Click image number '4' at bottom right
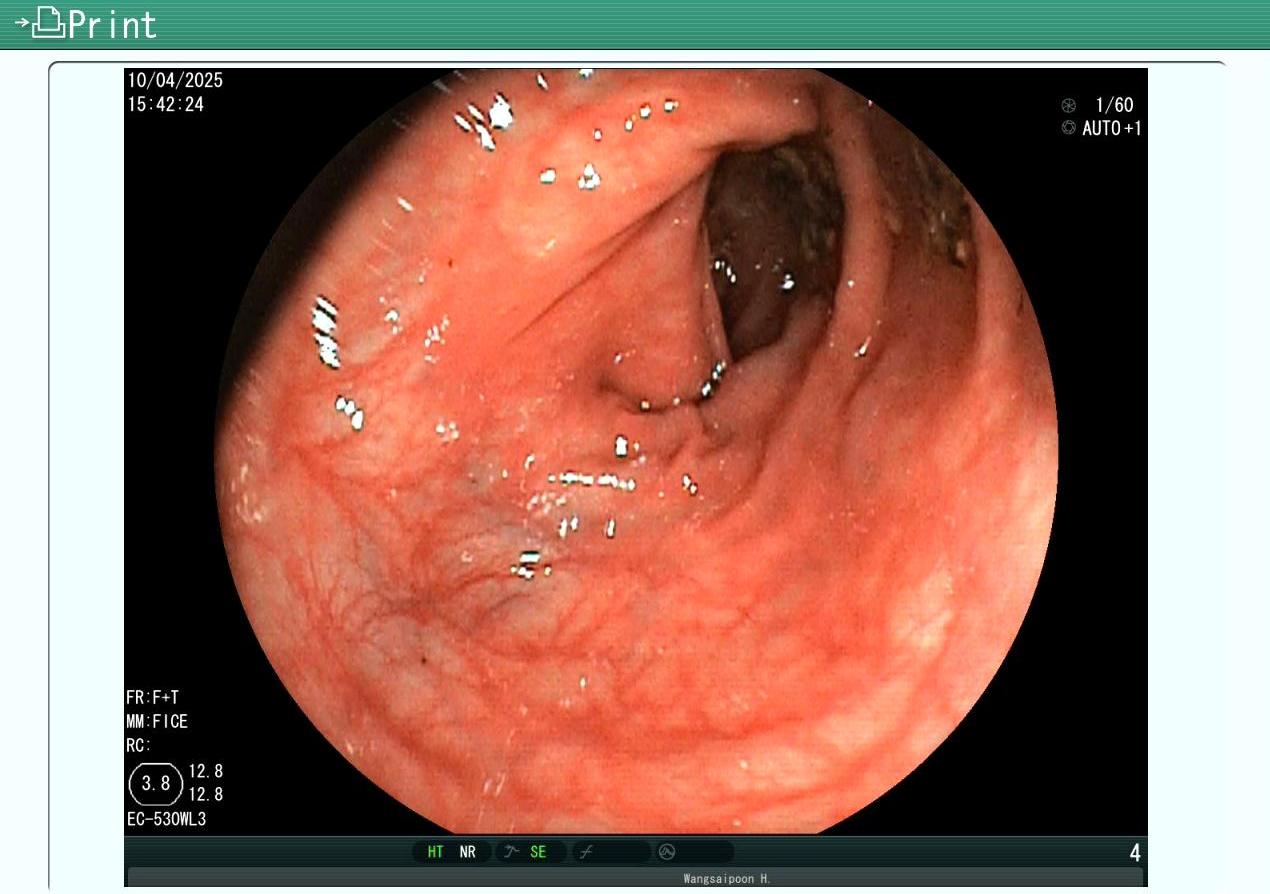Viewport: 1270px width, 894px height. pos(1135,853)
